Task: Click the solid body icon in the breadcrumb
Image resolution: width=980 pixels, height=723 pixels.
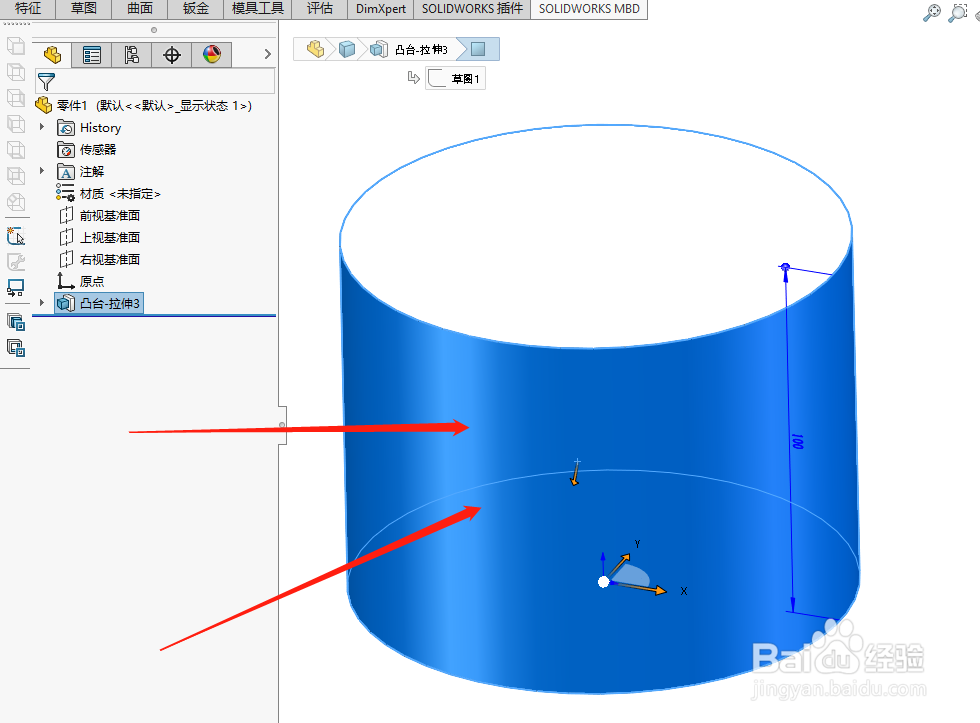Action: point(347,49)
